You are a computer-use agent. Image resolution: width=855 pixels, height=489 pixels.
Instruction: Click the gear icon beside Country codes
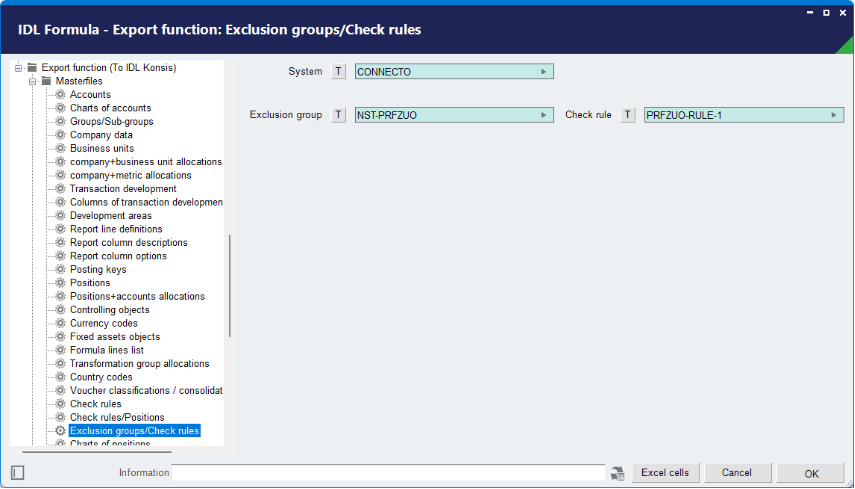click(61, 377)
